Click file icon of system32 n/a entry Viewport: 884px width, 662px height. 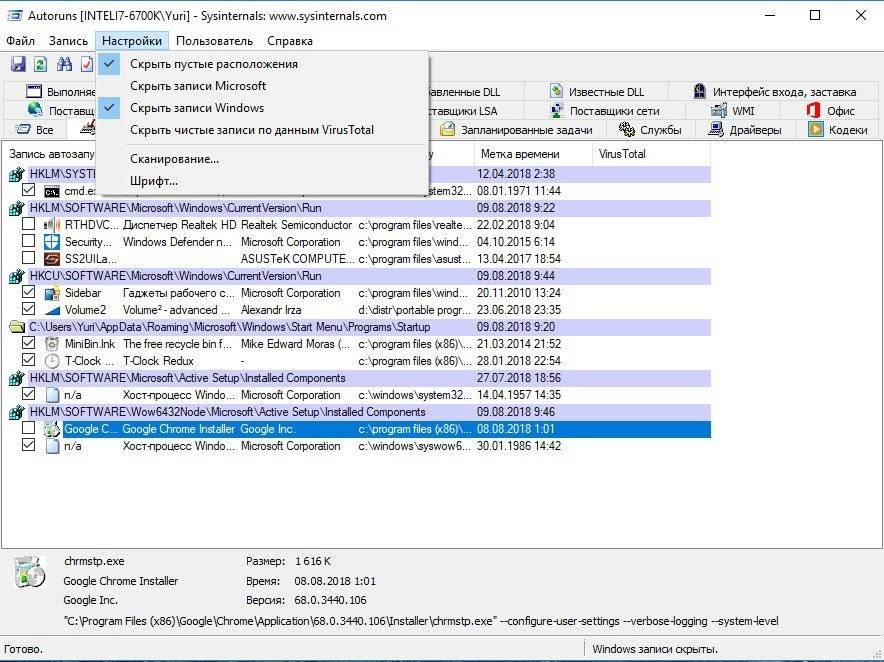point(52,395)
